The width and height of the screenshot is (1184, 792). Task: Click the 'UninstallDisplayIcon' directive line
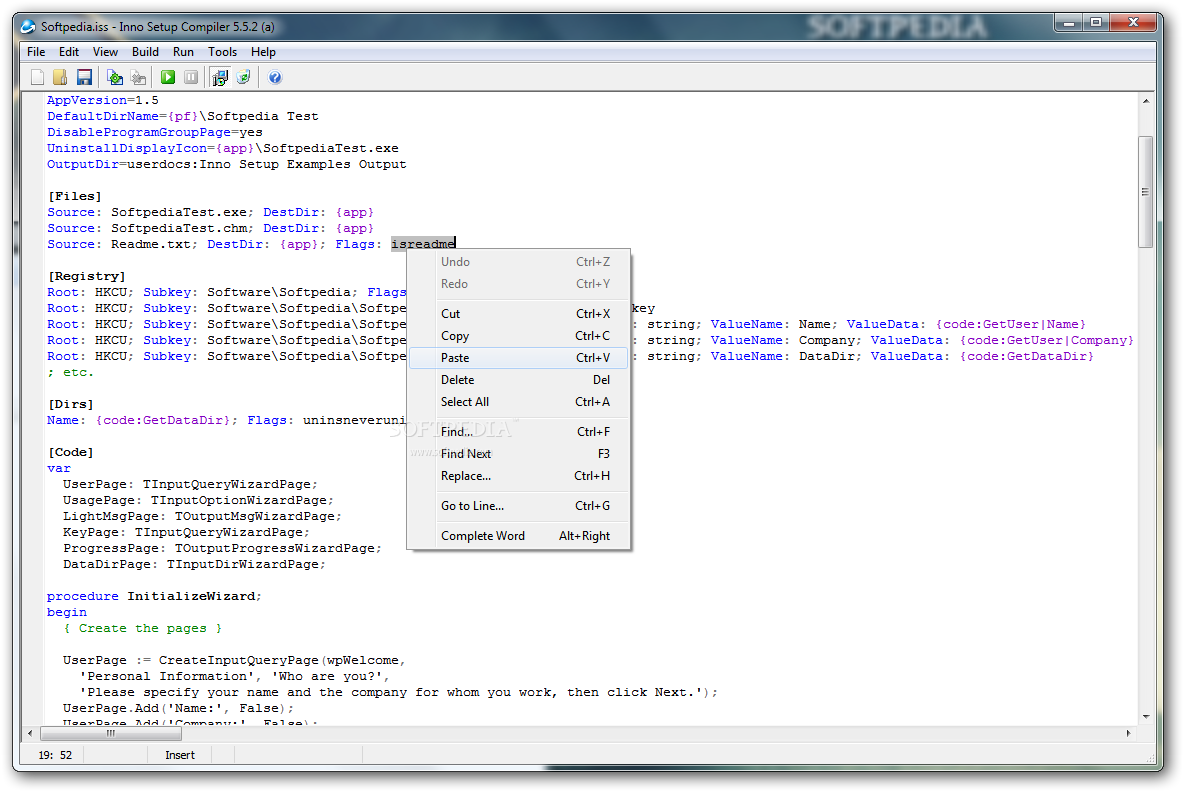[x=223, y=149]
